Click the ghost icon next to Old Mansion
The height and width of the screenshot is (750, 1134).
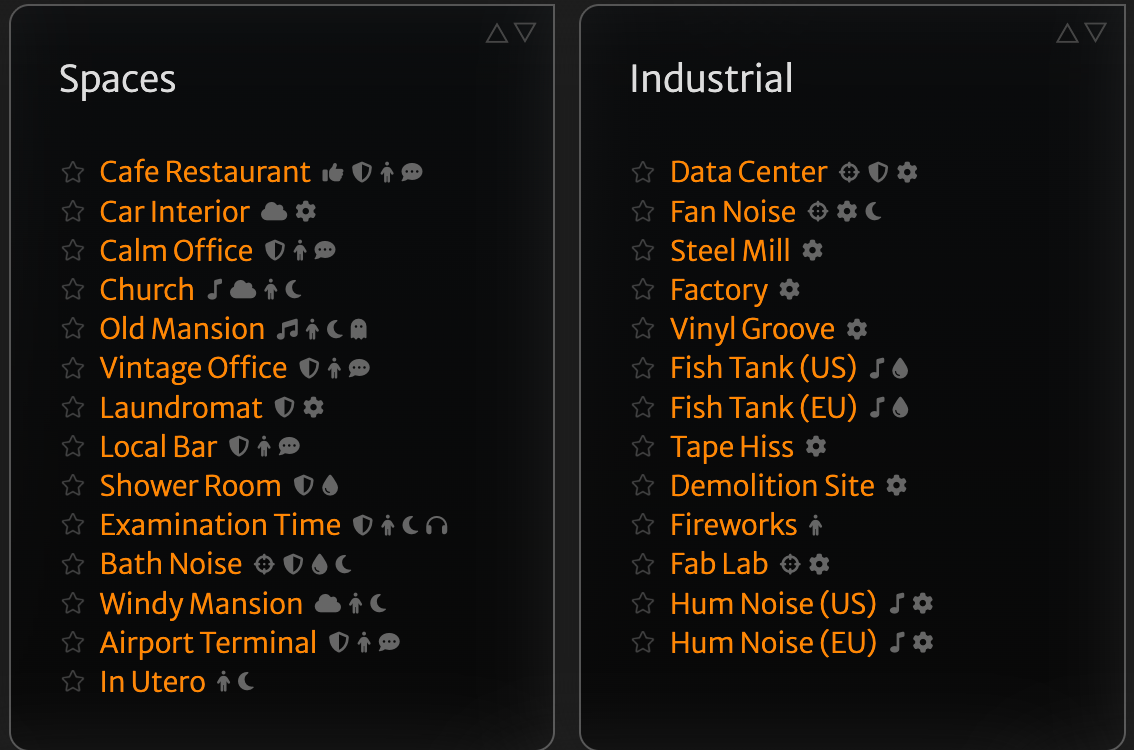click(359, 329)
